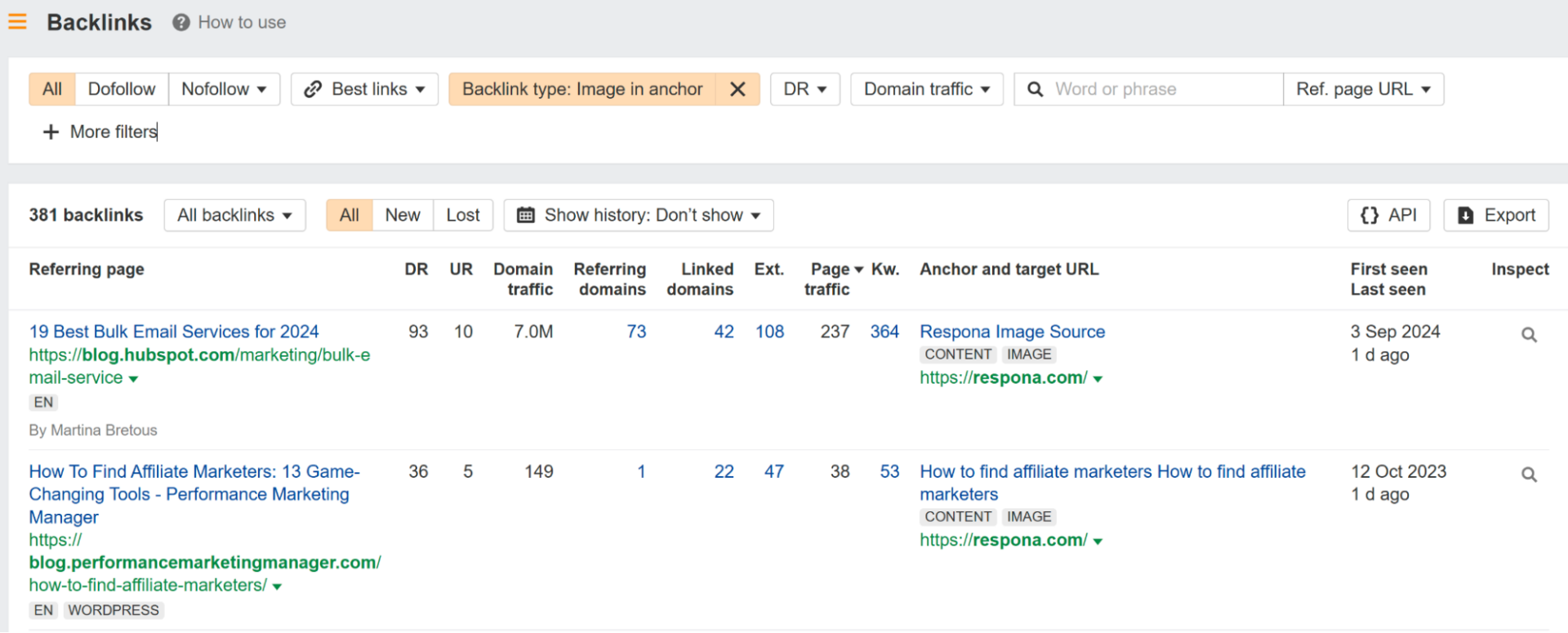Image resolution: width=1568 pixels, height=633 pixels.
Task: Open the DR filter dropdown
Action: [805, 89]
